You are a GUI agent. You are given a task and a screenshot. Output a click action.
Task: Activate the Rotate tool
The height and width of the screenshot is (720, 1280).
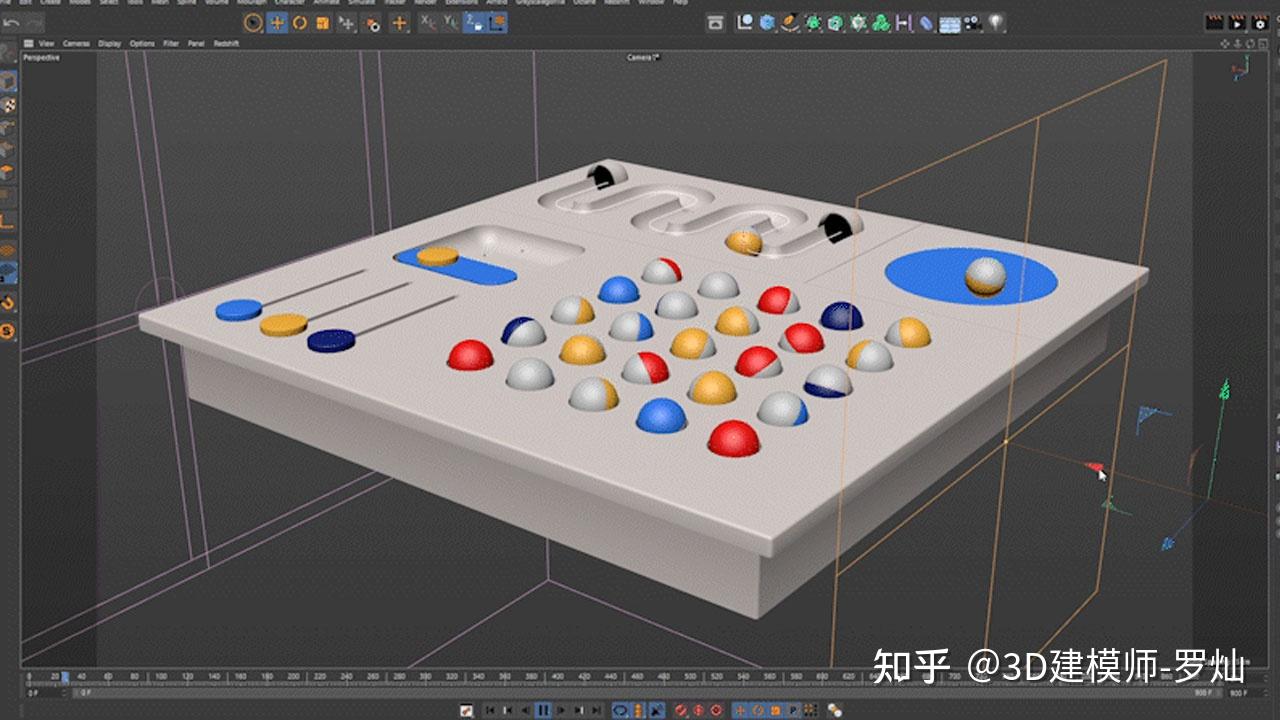pos(299,23)
